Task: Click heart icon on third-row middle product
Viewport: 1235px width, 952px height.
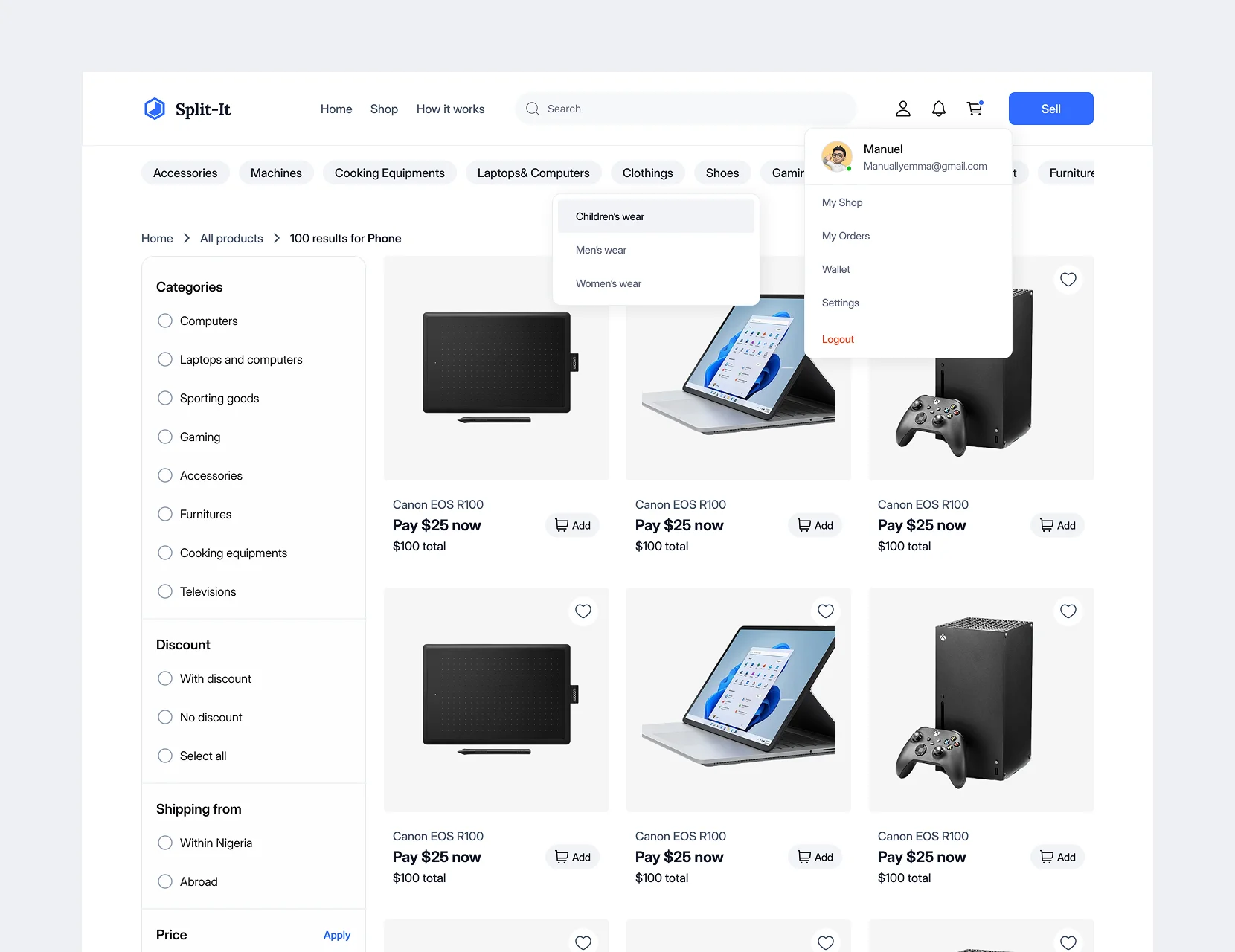Action: (826, 942)
